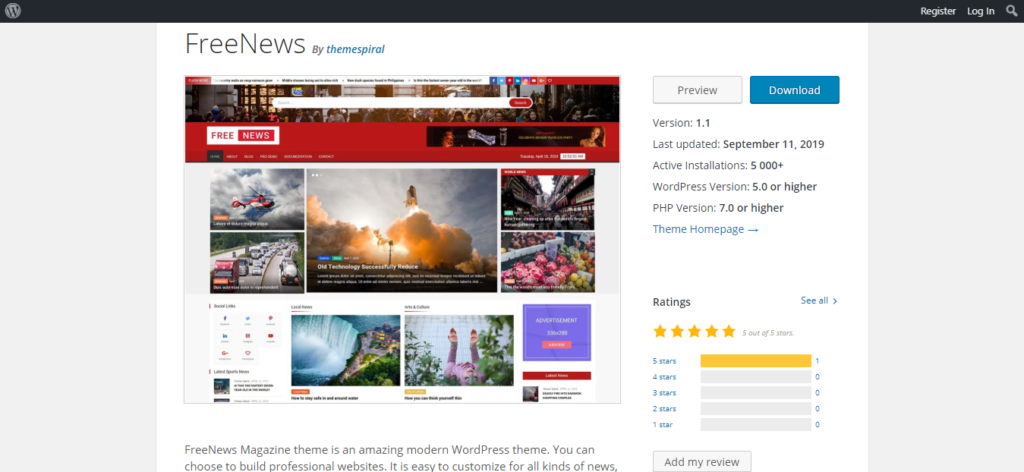Click the 4 stars empty rating bar

coord(756,377)
